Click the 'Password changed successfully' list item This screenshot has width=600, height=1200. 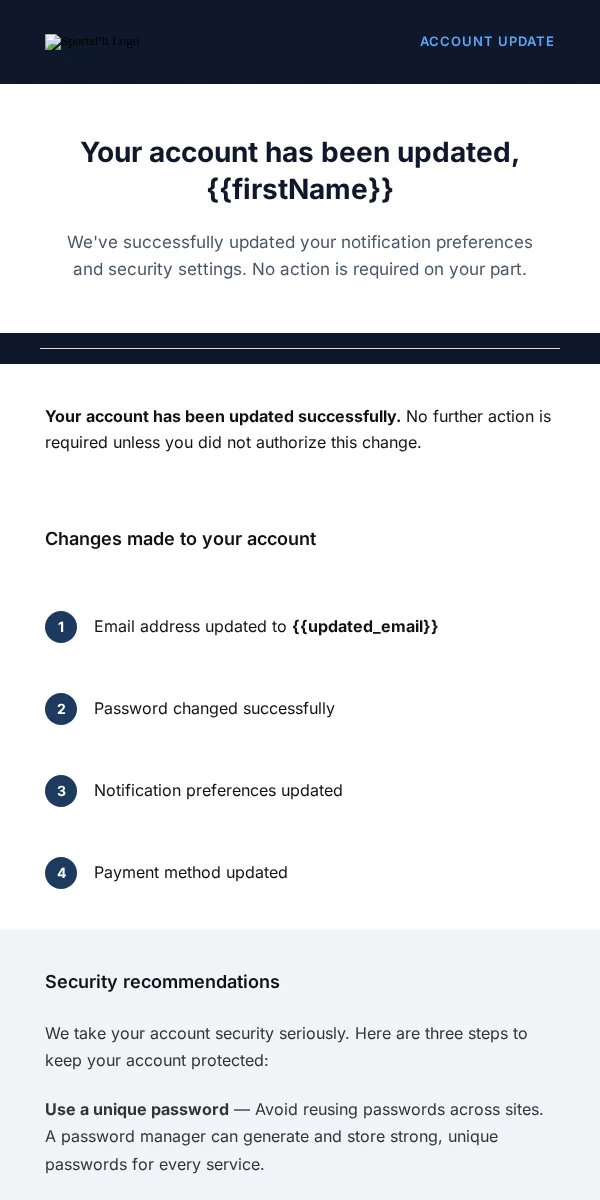pyautogui.click(x=214, y=708)
